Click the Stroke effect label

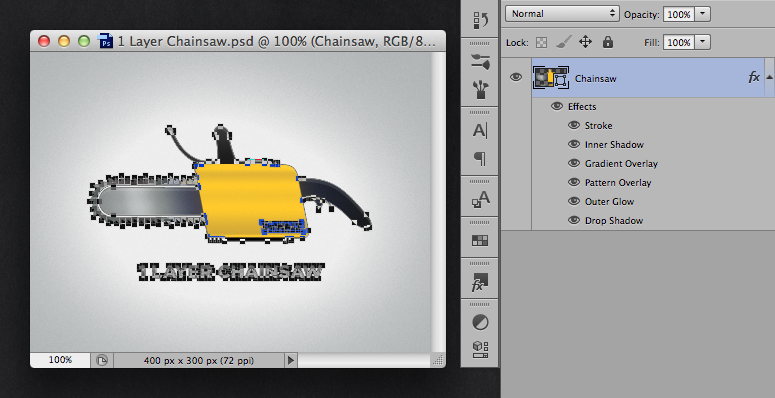598,126
